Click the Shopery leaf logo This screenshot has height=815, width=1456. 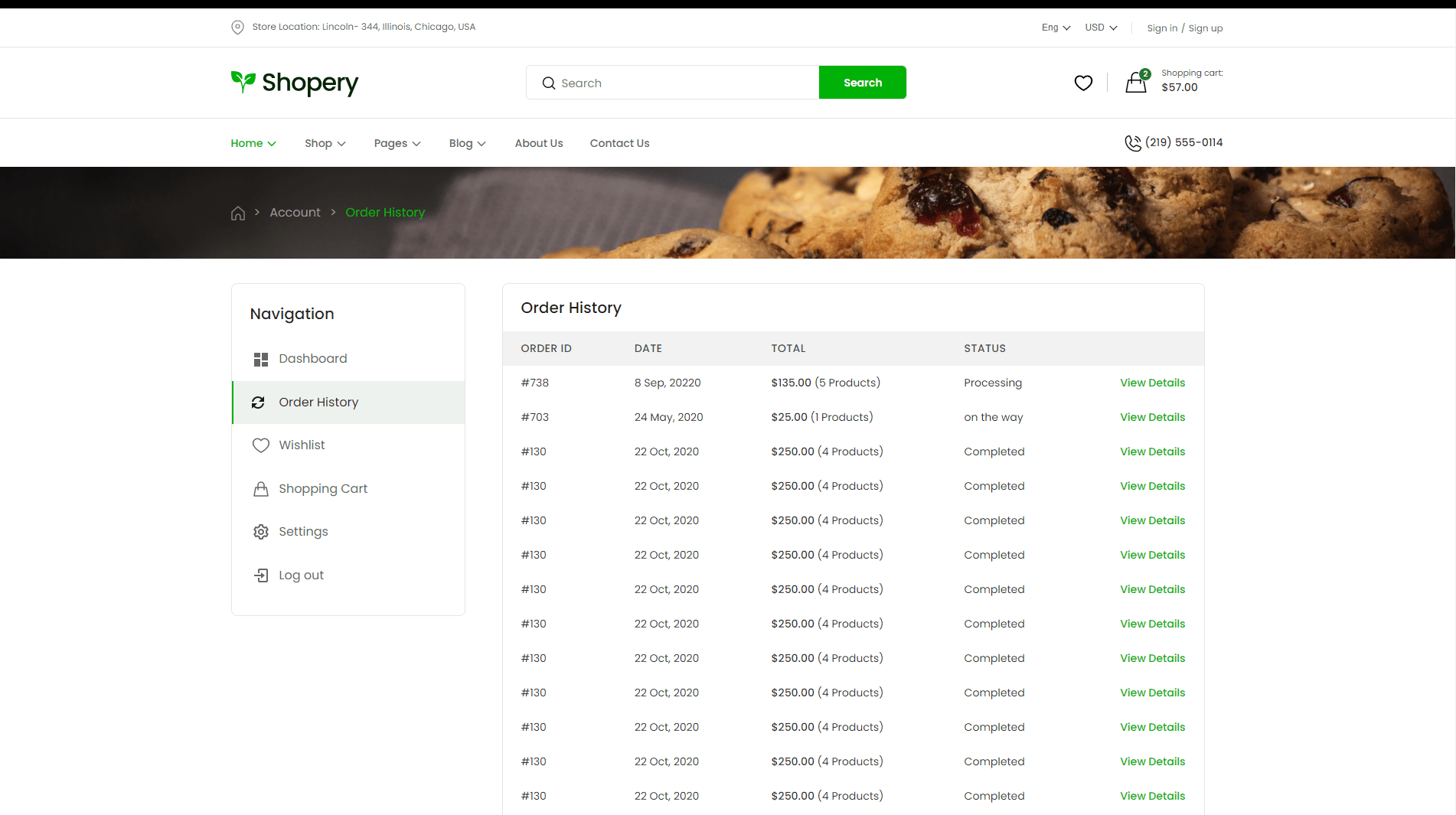click(x=243, y=81)
